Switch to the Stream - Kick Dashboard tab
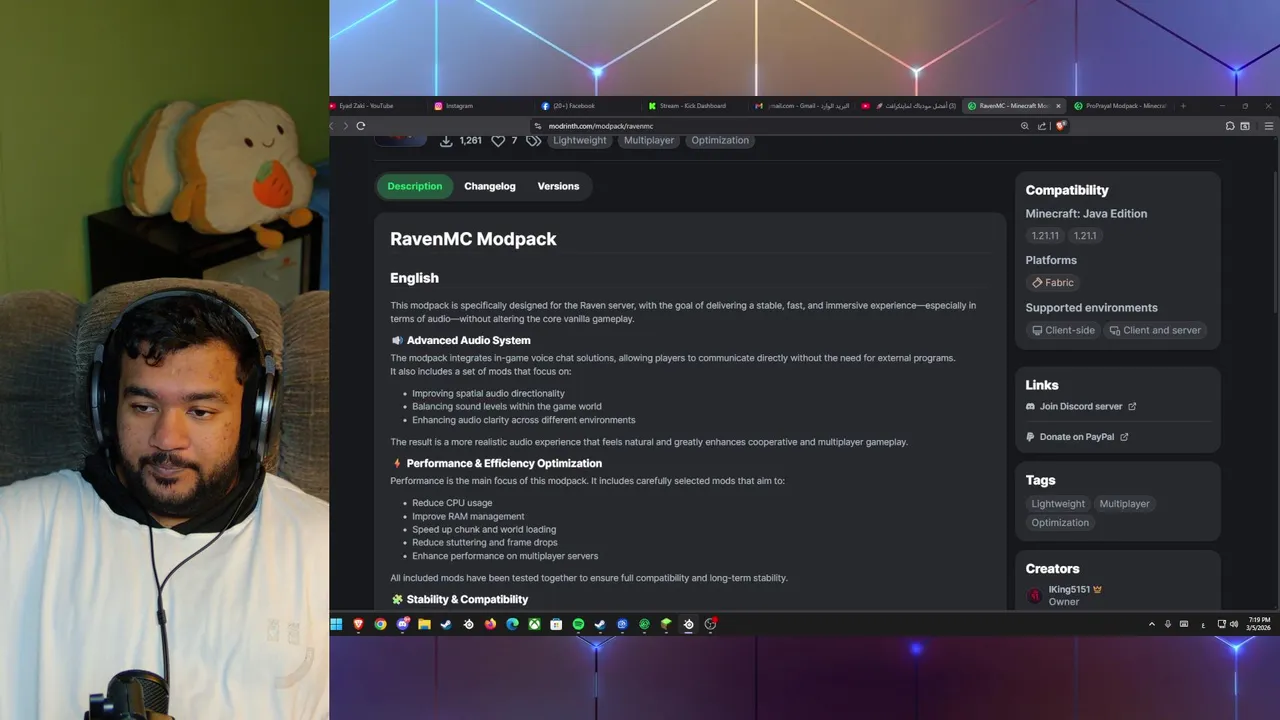Screen dimensions: 1280x720 (x=693, y=106)
